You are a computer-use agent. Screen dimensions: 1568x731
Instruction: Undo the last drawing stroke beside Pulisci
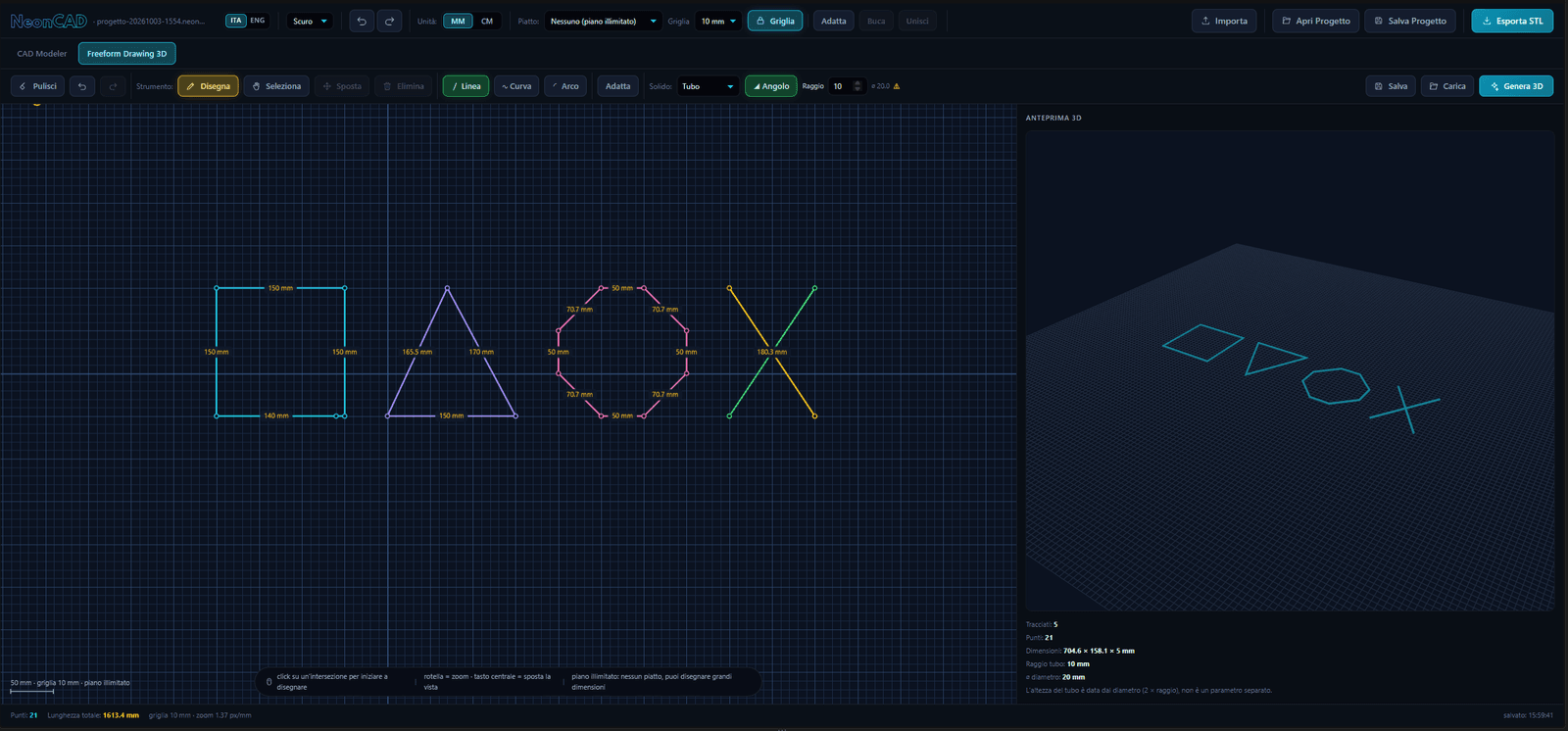(82, 86)
